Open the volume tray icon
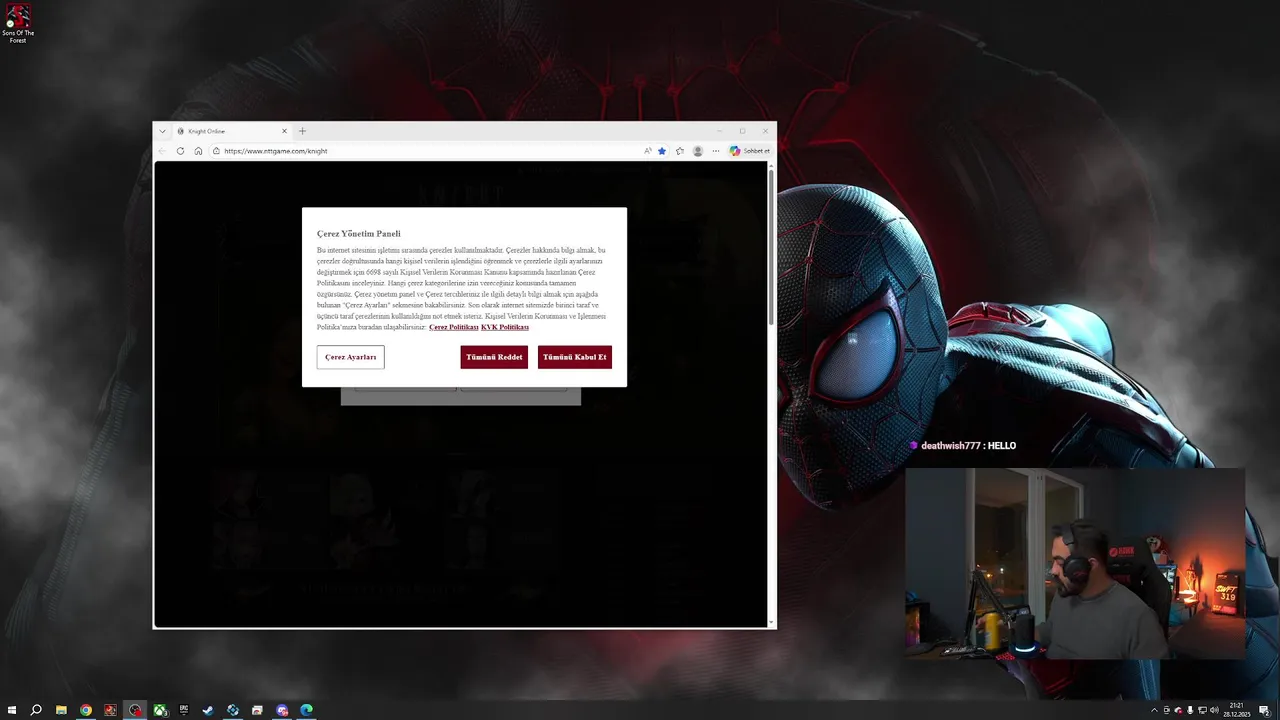 click(x=1214, y=710)
